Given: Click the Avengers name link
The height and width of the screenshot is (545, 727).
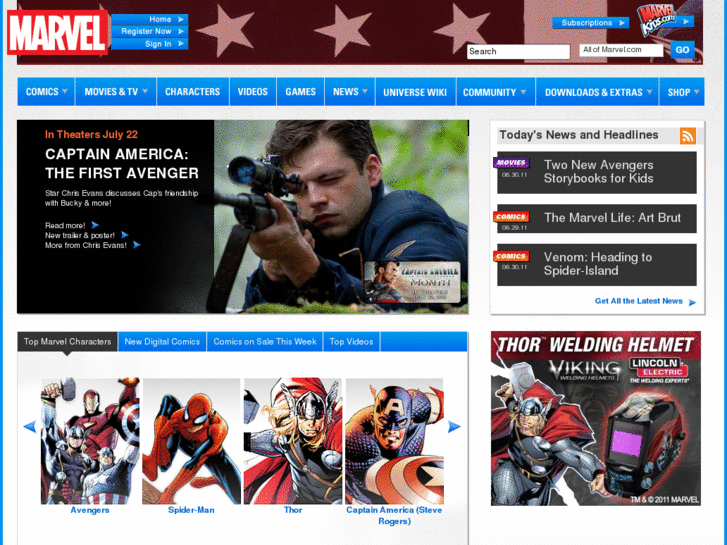Looking at the screenshot, I should (90, 510).
